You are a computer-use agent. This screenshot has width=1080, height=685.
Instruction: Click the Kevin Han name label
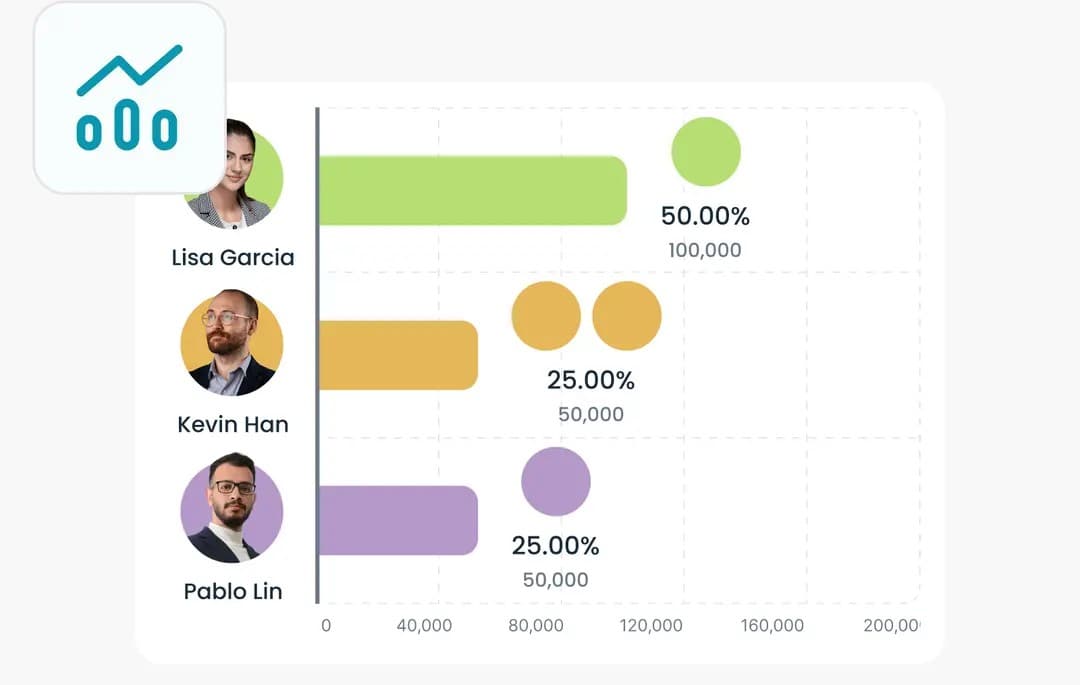(x=233, y=425)
